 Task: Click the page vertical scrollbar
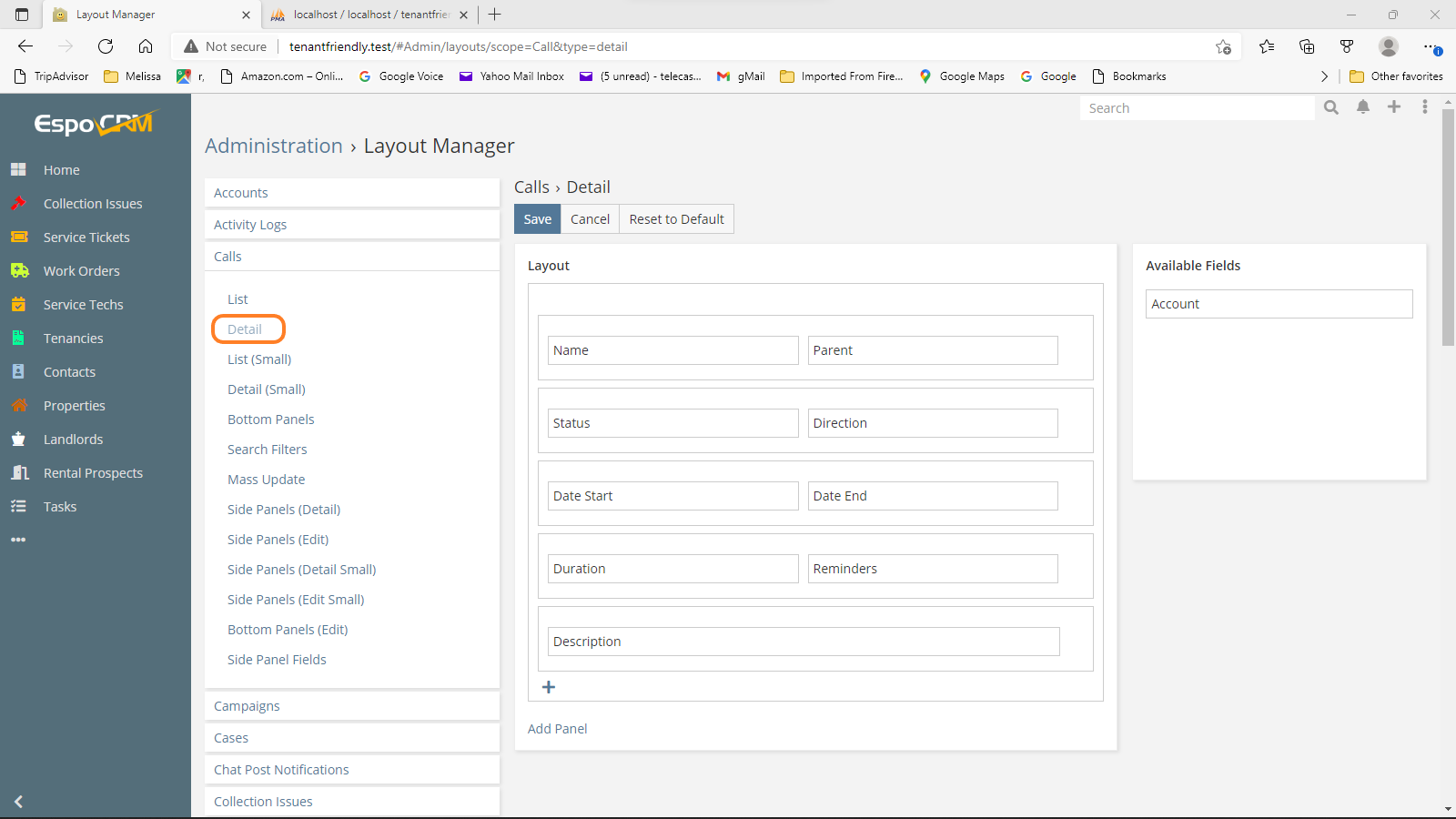(1448, 227)
